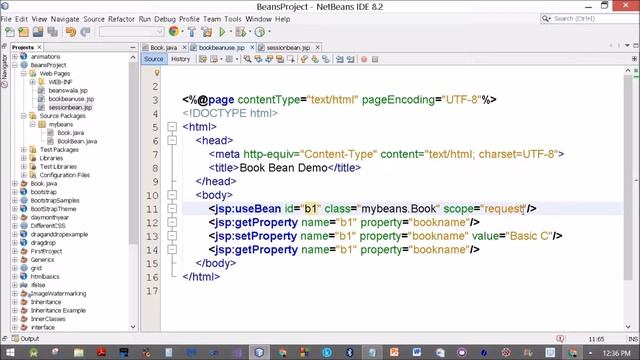Click the NetBeans icon in taskbar

pos(259,352)
